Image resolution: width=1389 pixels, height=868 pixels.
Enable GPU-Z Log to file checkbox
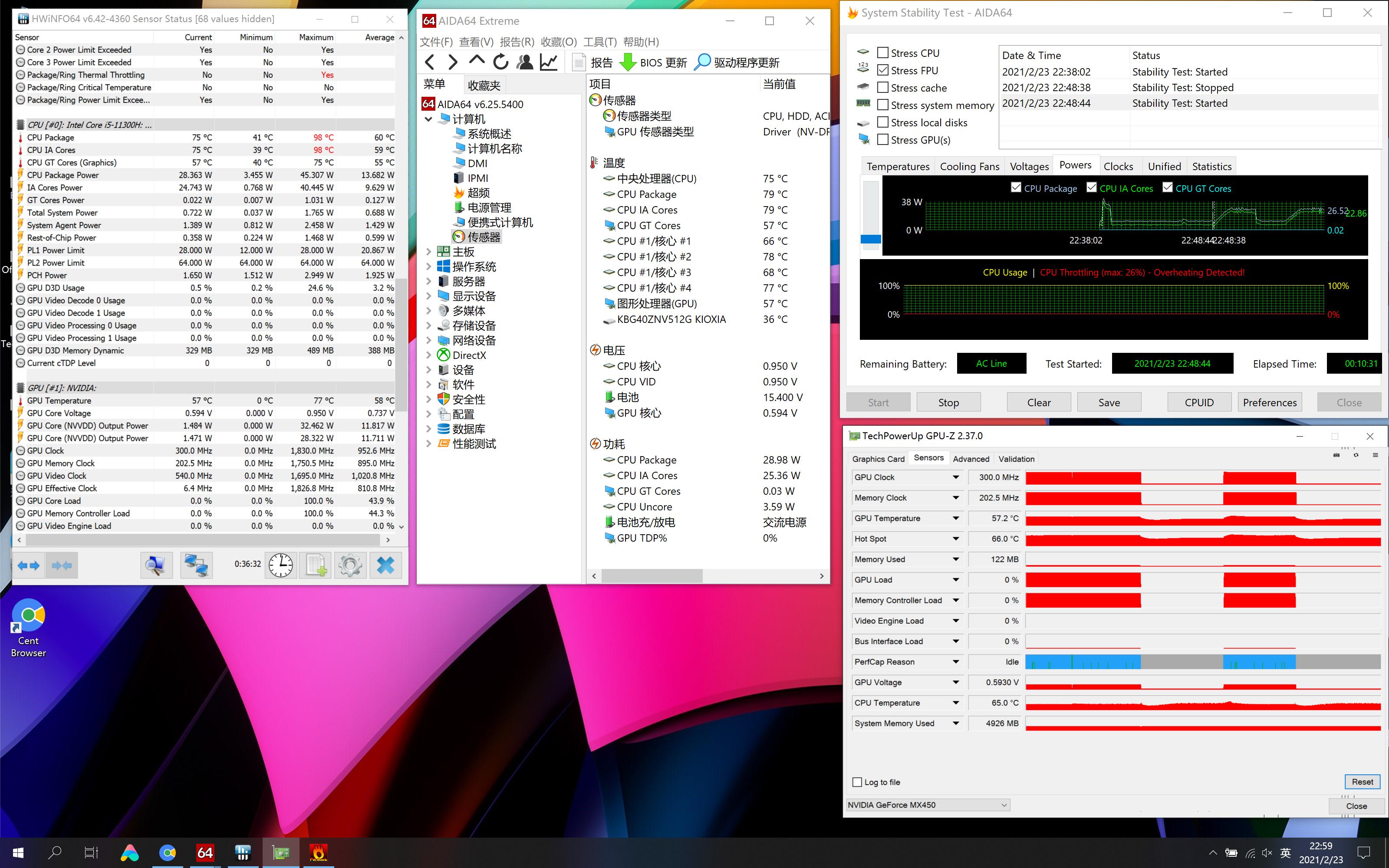click(x=858, y=782)
